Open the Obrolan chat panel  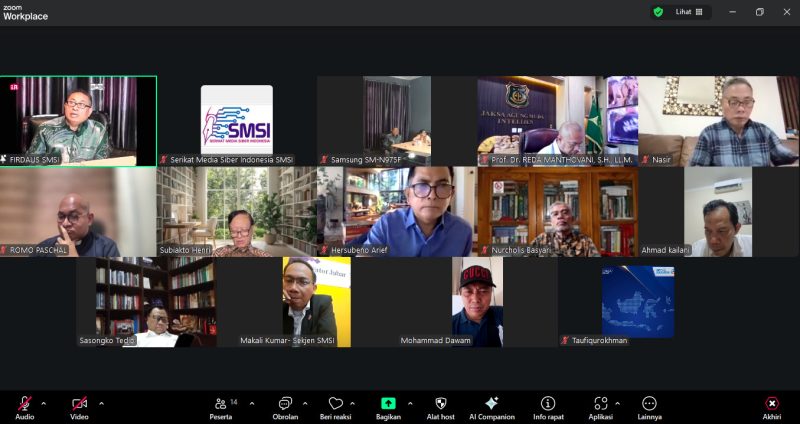coord(285,404)
